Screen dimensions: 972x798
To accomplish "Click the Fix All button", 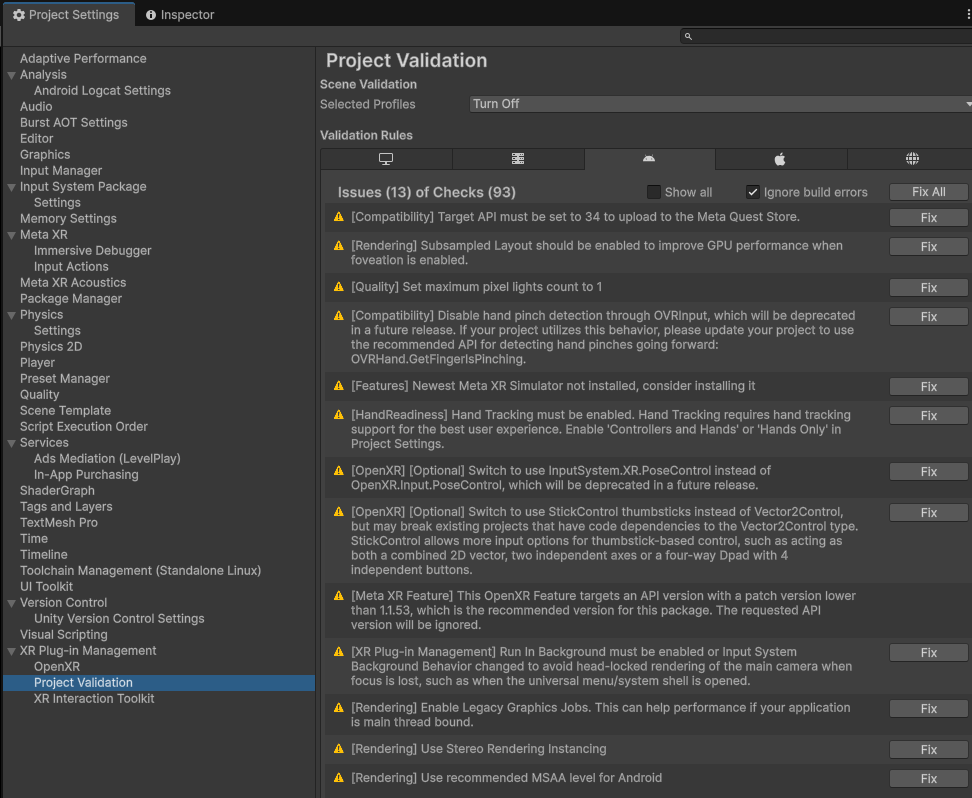I will point(928,192).
